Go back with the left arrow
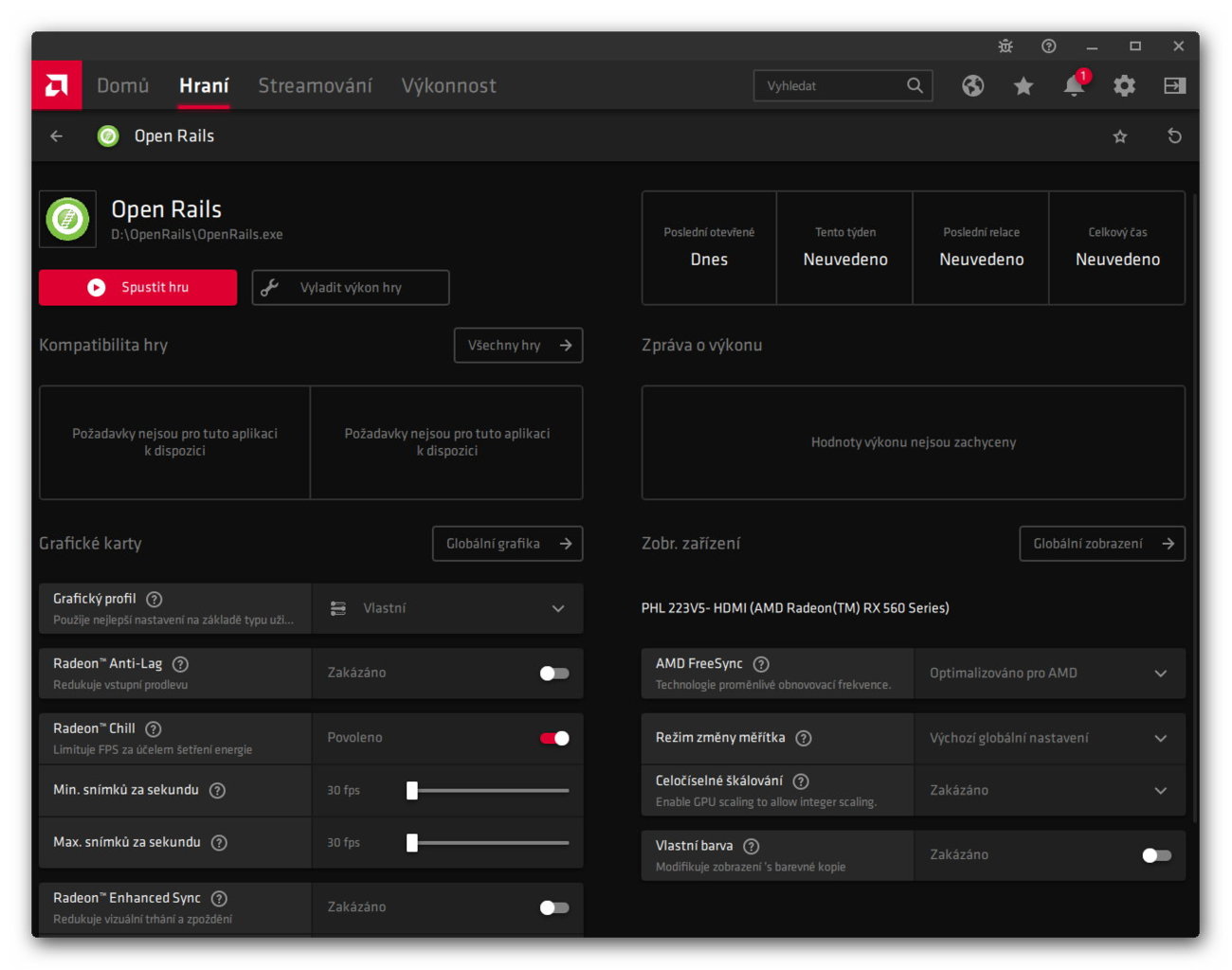This screenshot has height=970, width=1232. point(57,136)
